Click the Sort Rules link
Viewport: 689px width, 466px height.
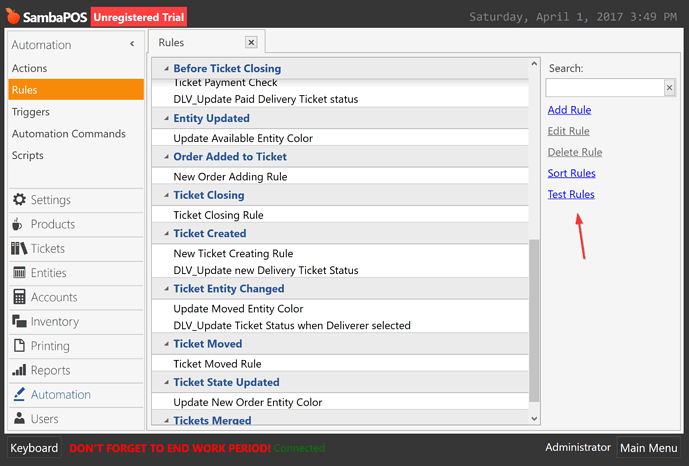[571, 173]
